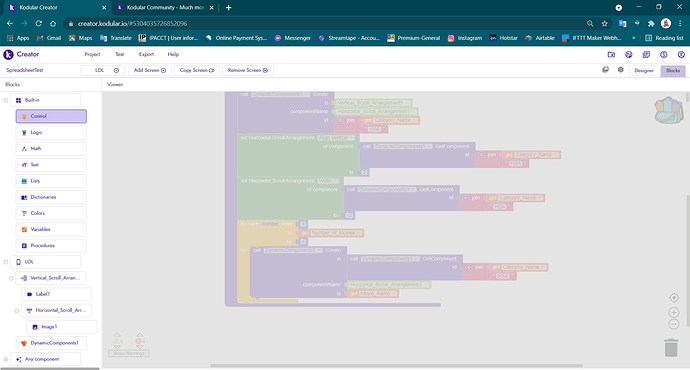
Task: Open the settings gear beside Designer
Action: 620,70
